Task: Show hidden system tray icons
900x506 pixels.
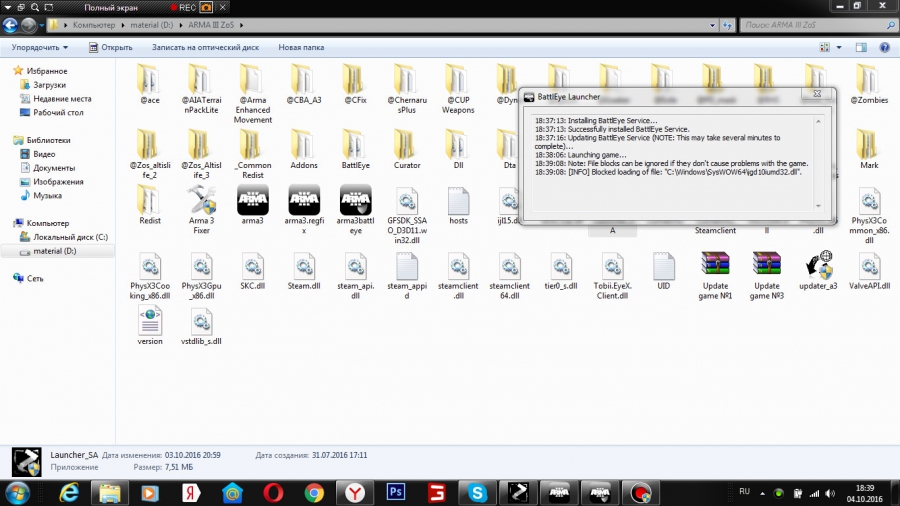Action: [x=762, y=493]
